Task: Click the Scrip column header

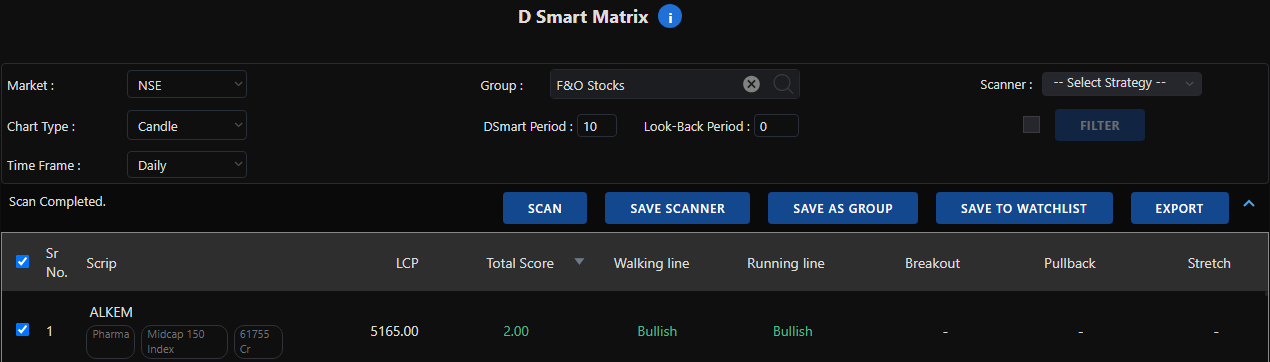Action: (101, 263)
